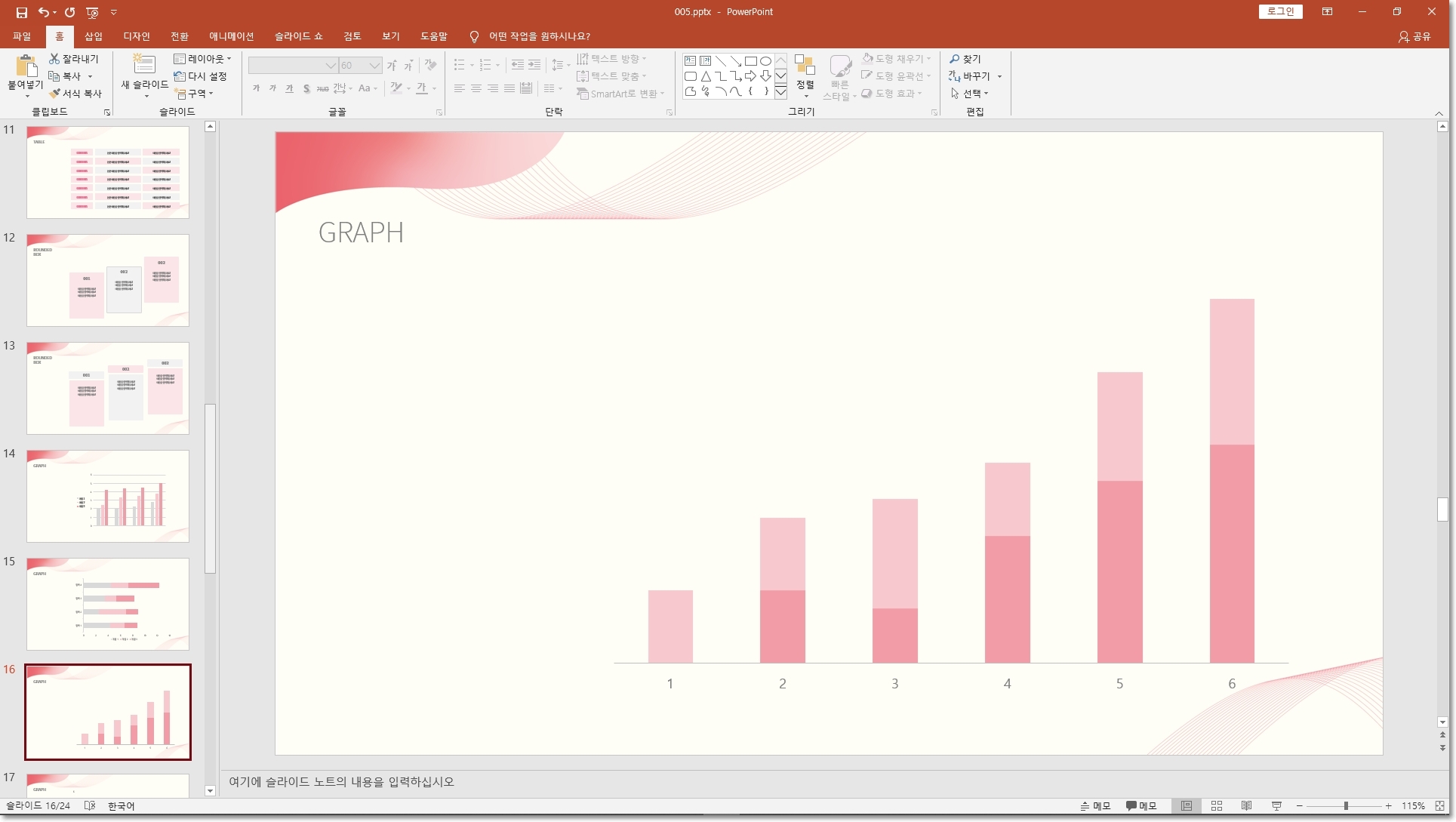1456x822 pixels.
Task: Start Slide Show from status bar icon
Action: click(x=1276, y=806)
